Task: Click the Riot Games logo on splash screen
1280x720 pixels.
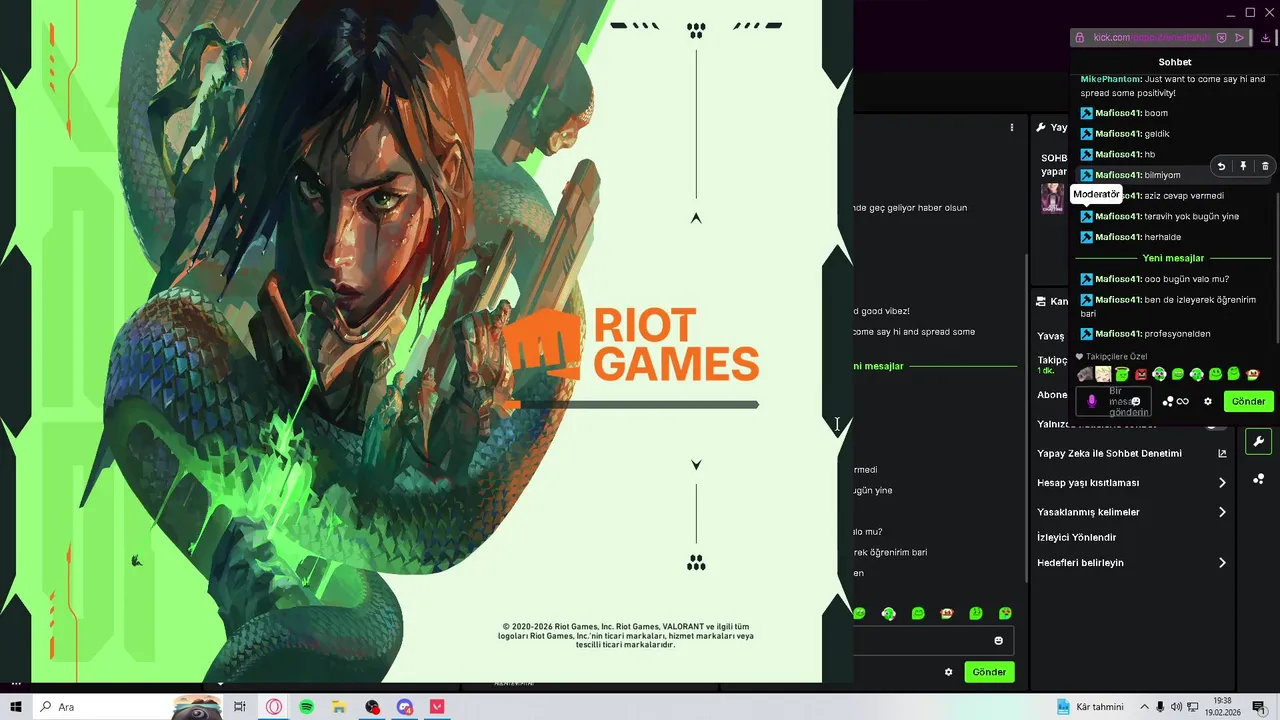Action: pos(630,344)
